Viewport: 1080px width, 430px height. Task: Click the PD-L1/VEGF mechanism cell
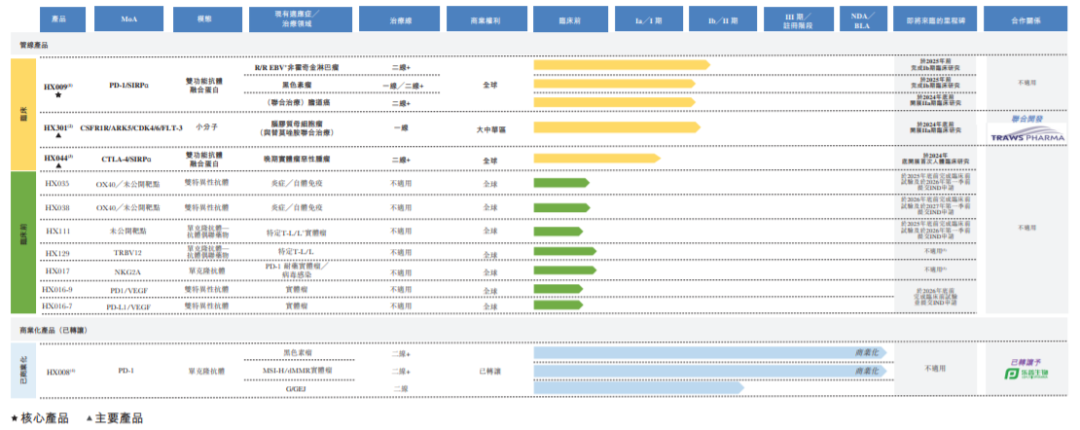pos(129,306)
